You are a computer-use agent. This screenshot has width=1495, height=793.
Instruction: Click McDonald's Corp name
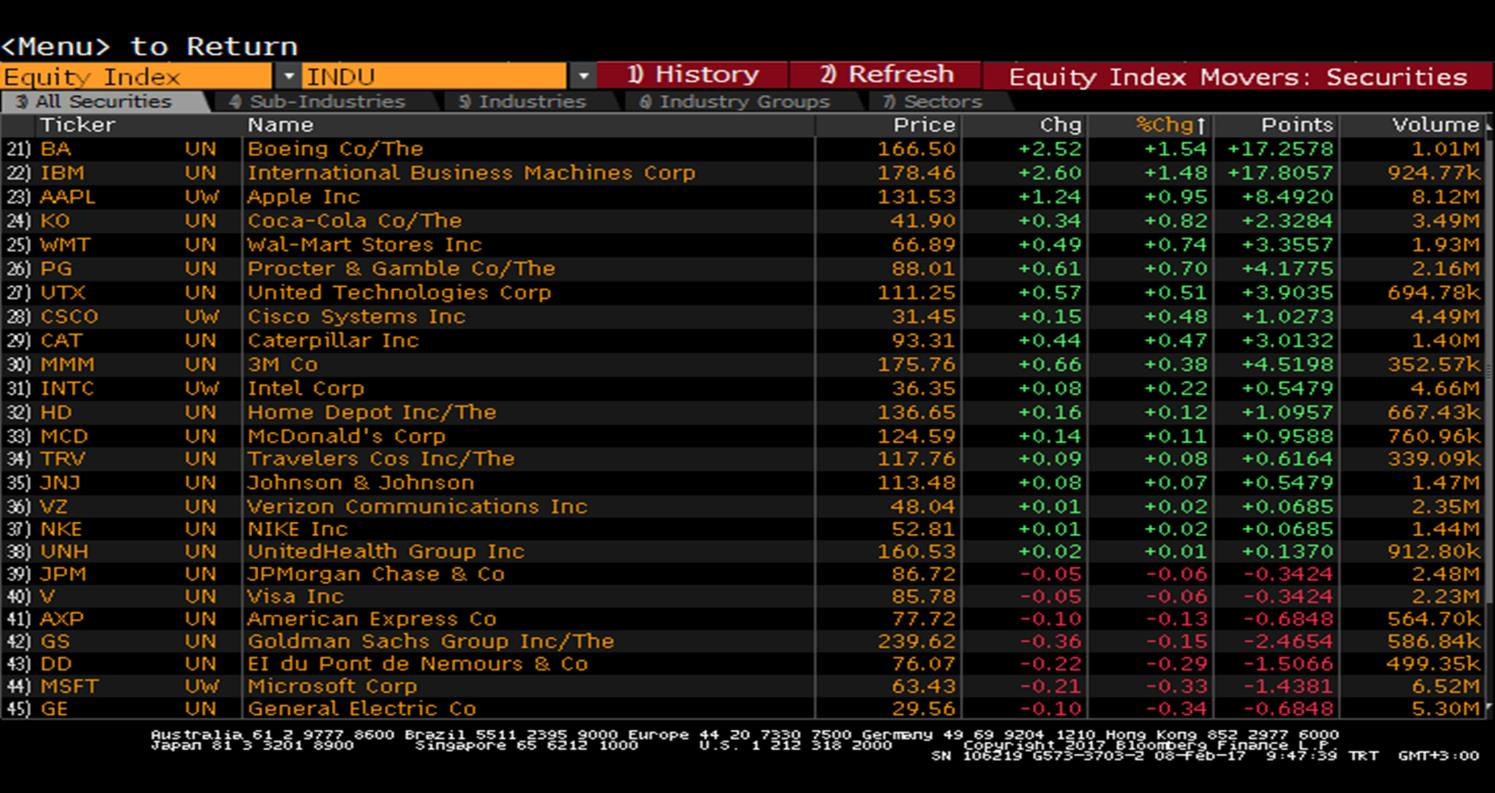(346, 436)
